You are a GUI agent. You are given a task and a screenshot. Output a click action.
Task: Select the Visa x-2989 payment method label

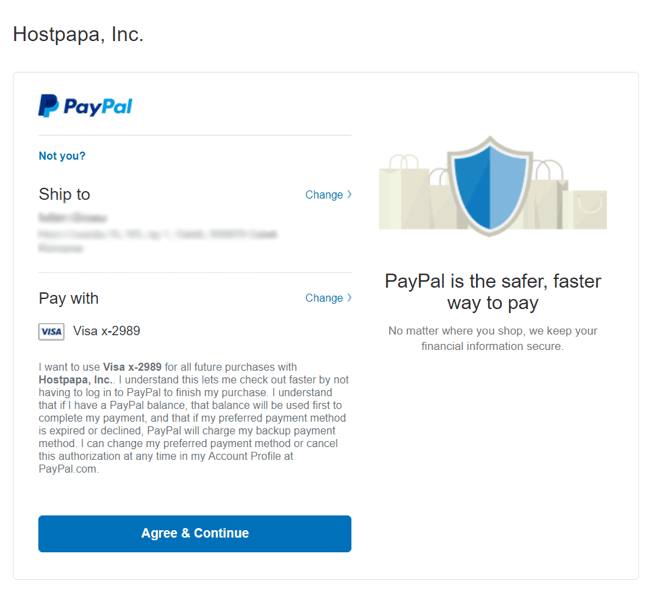point(106,331)
